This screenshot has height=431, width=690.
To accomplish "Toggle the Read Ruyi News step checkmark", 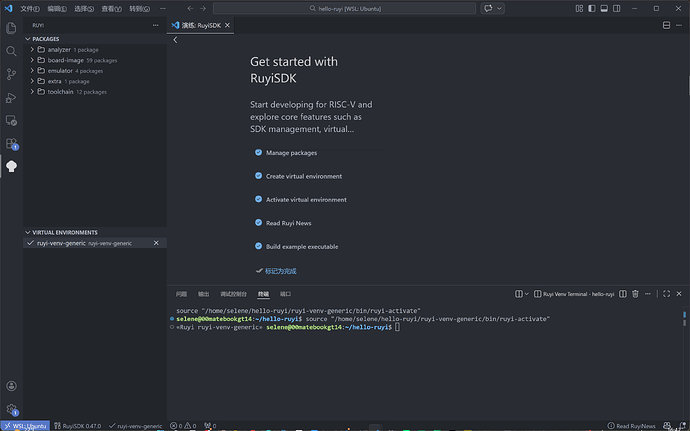I will click(259, 223).
